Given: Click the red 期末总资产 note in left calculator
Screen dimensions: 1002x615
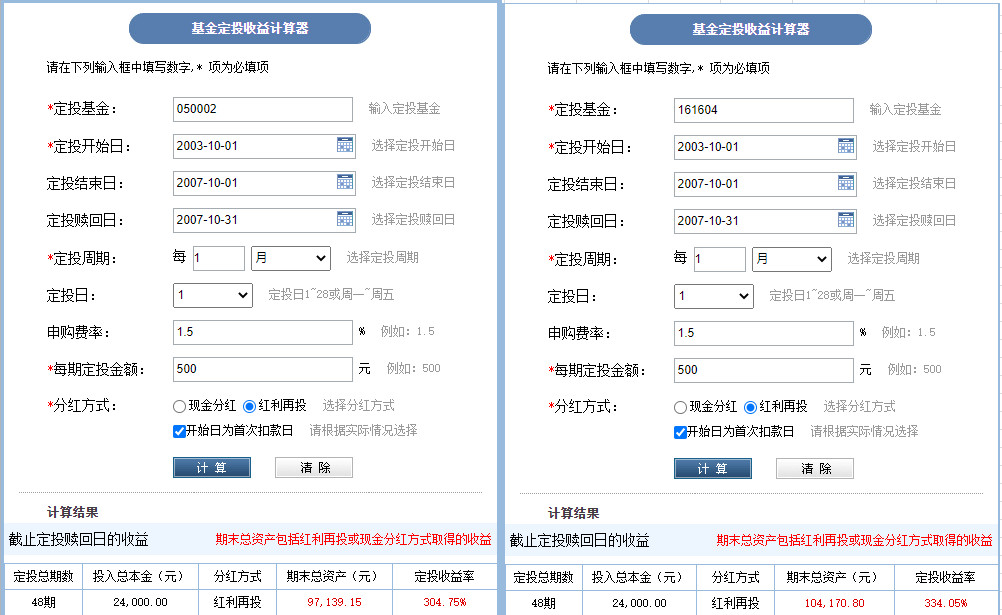Looking at the screenshot, I should tap(353, 540).
